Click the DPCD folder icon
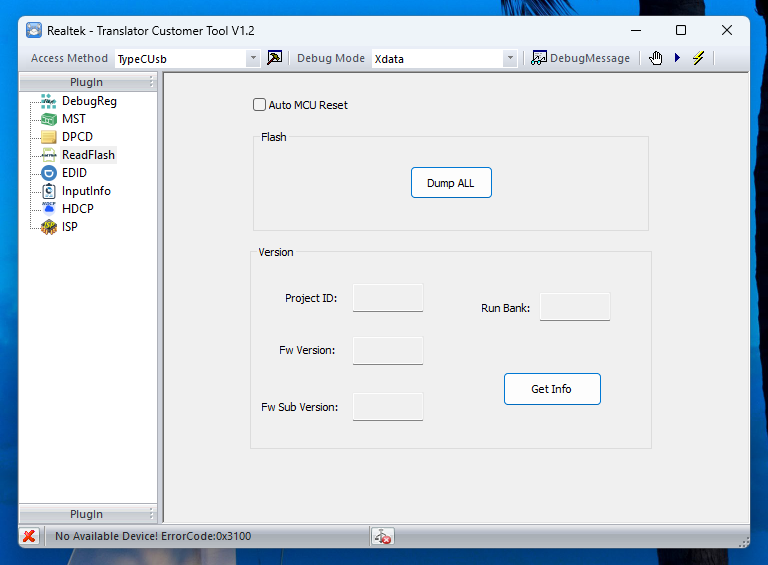The height and width of the screenshot is (565, 768). pos(48,137)
